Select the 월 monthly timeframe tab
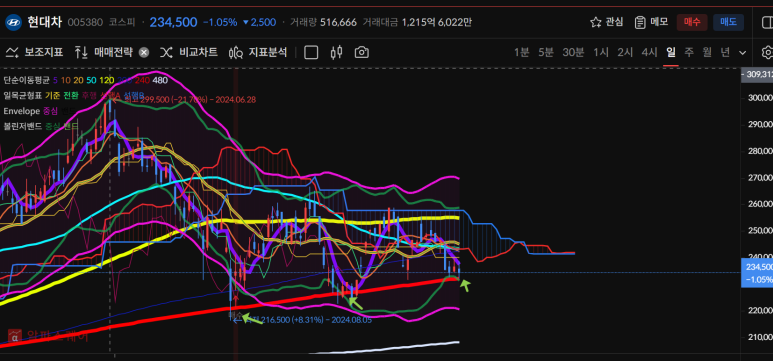 [707, 52]
